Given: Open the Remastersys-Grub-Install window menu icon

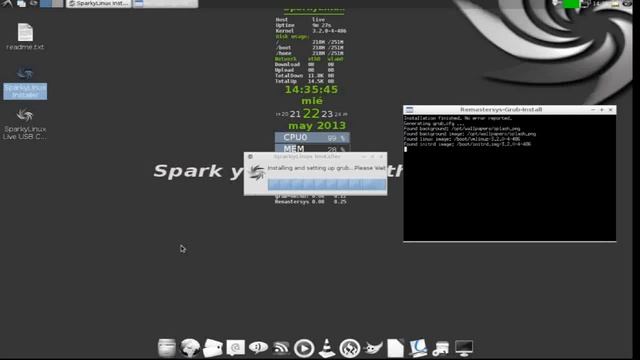Looking at the screenshot, I should (409, 109).
